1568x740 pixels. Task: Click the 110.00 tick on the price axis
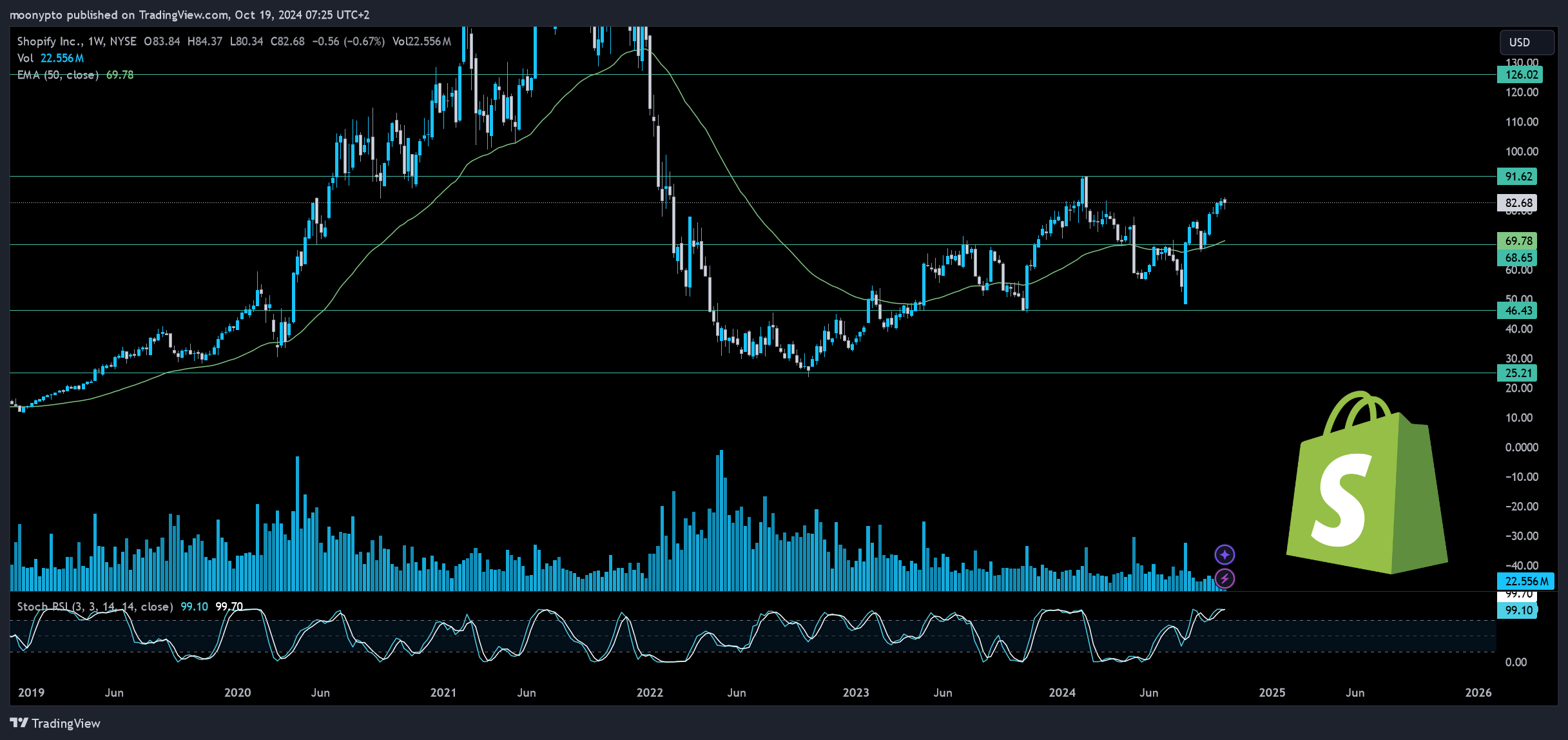1522,122
